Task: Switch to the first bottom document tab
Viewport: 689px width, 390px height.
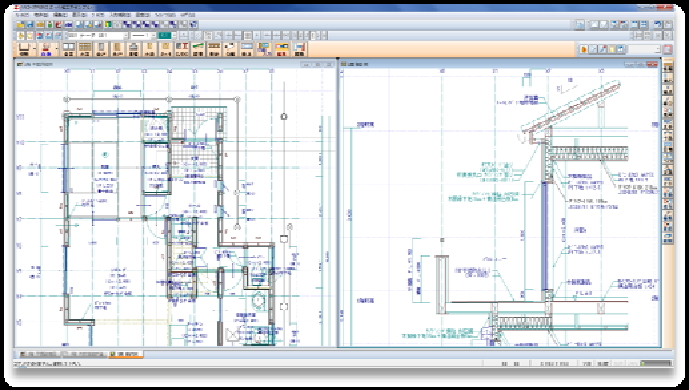Action: pyautogui.click(x=39, y=354)
